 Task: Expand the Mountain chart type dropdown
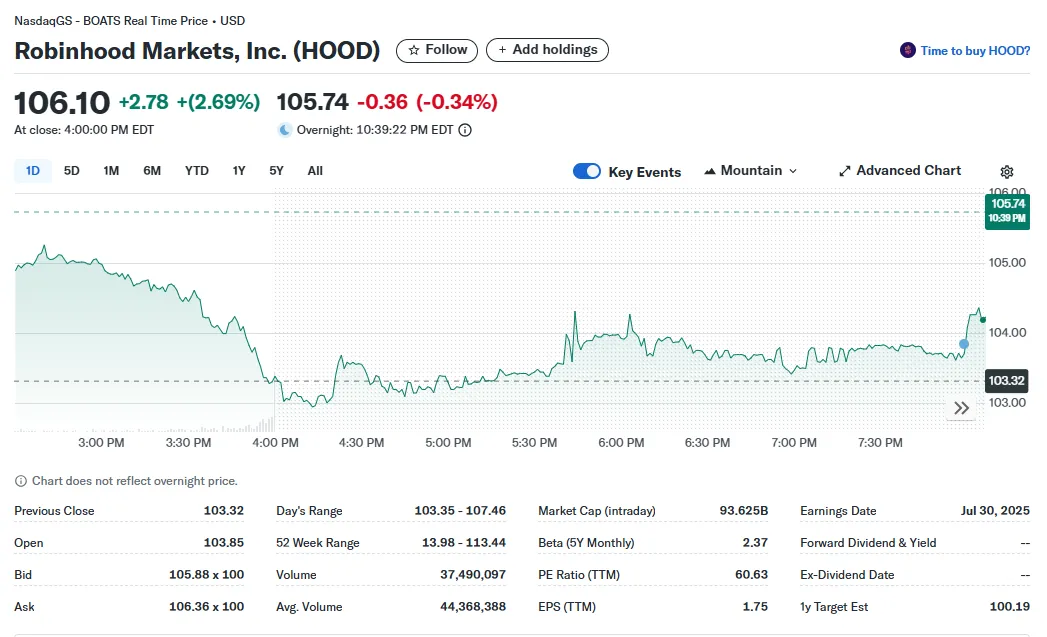(751, 171)
